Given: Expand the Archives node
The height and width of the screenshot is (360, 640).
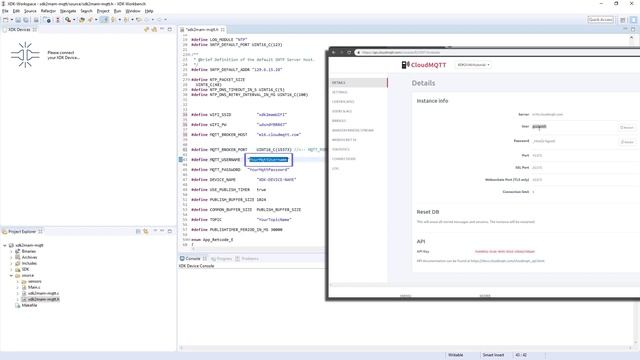Looking at the screenshot, I should 11,258.
